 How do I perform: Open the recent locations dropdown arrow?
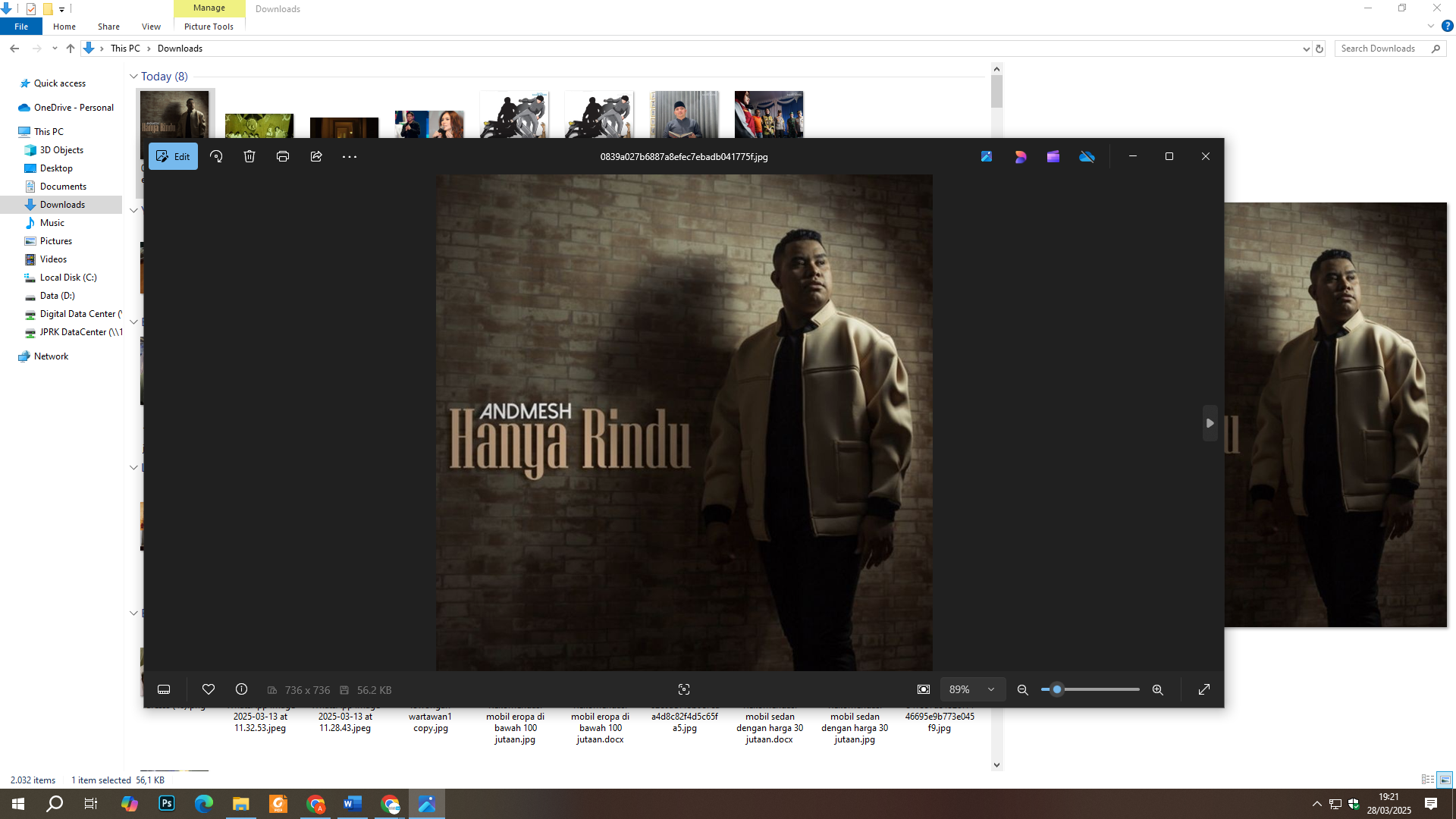(55, 49)
